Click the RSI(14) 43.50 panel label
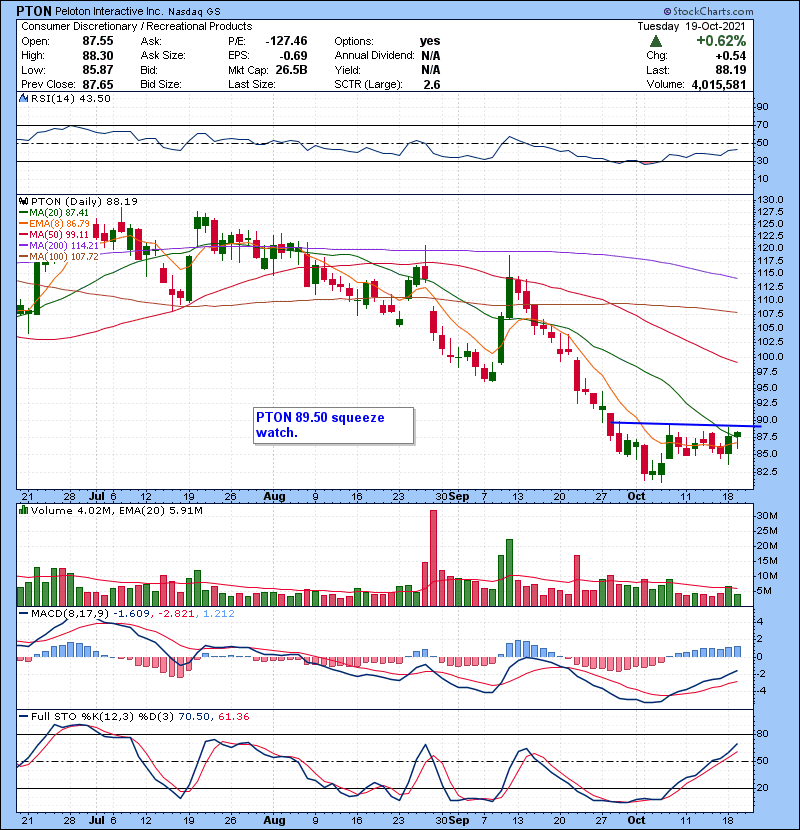The height and width of the screenshot is (830, 800). 70,98
